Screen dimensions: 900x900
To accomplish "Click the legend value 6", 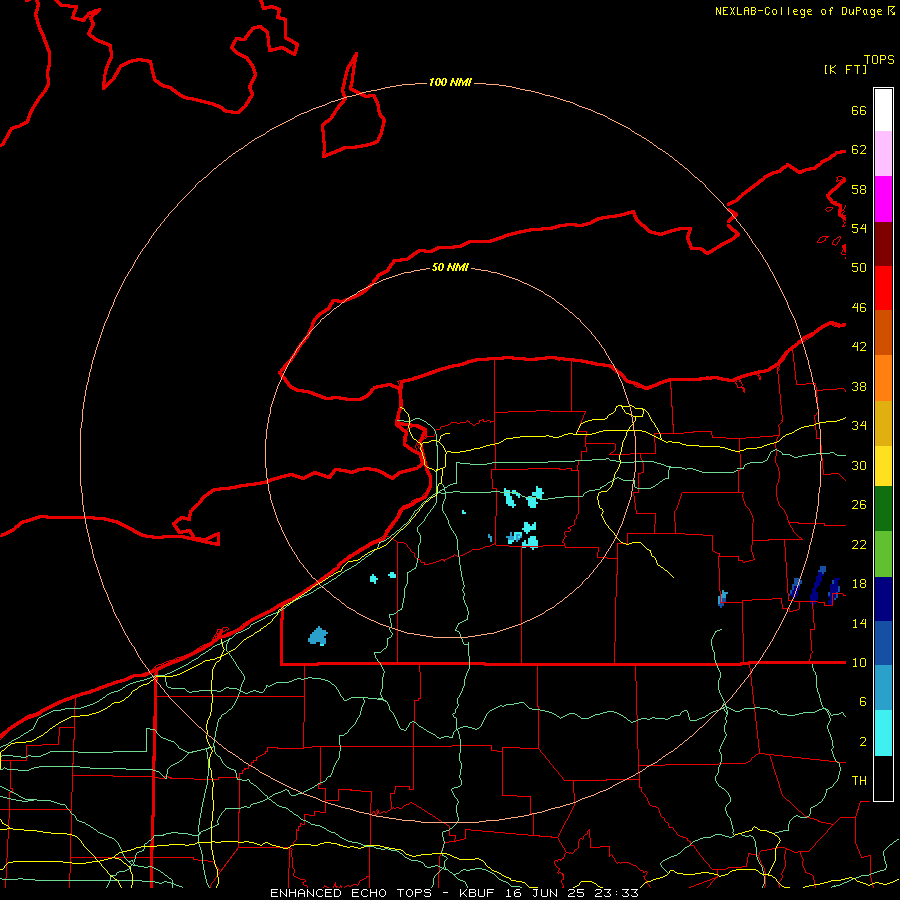I will click(x=862, y=701).
